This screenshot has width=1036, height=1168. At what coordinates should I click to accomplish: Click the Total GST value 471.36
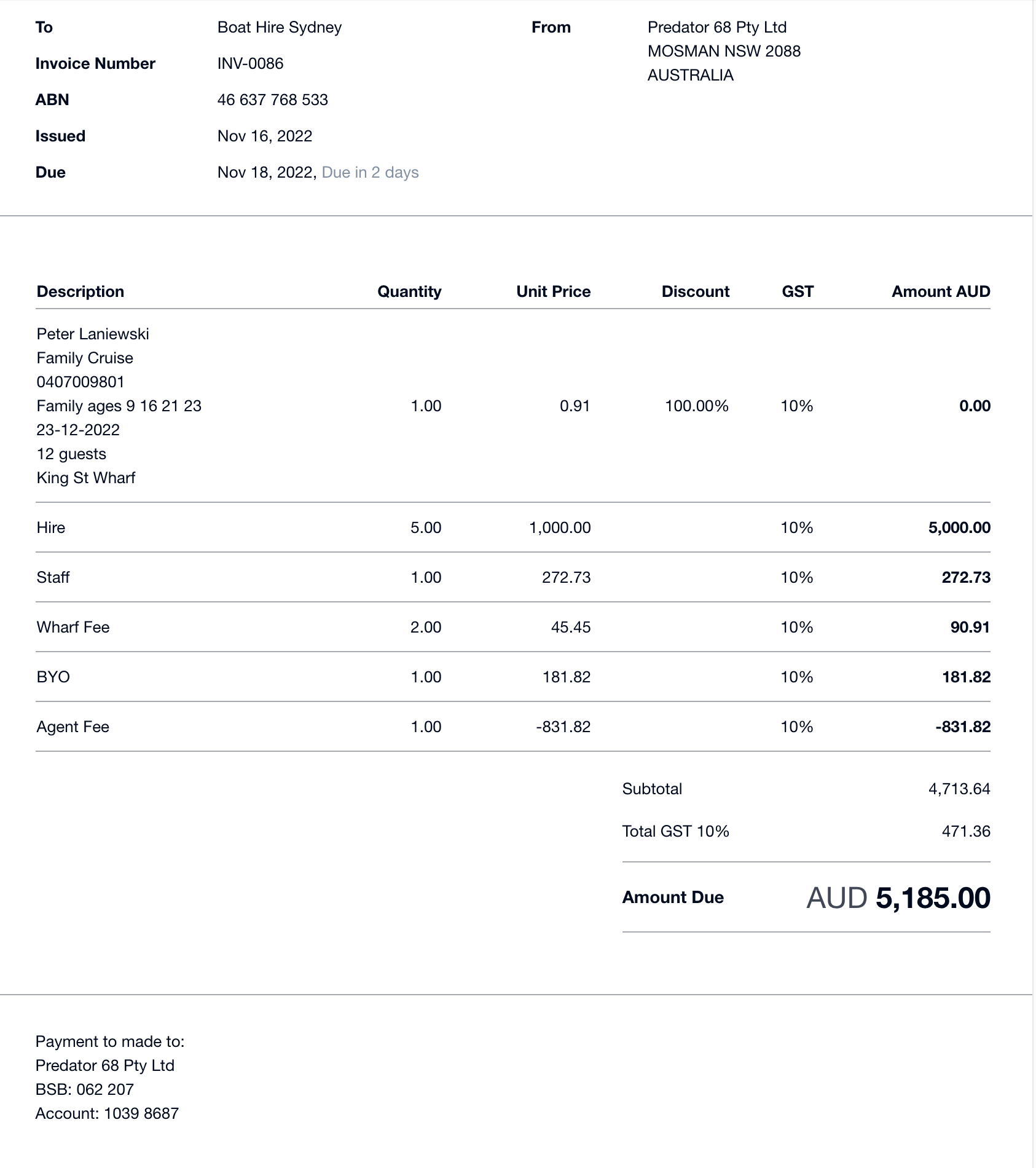(x=966, y=831)
